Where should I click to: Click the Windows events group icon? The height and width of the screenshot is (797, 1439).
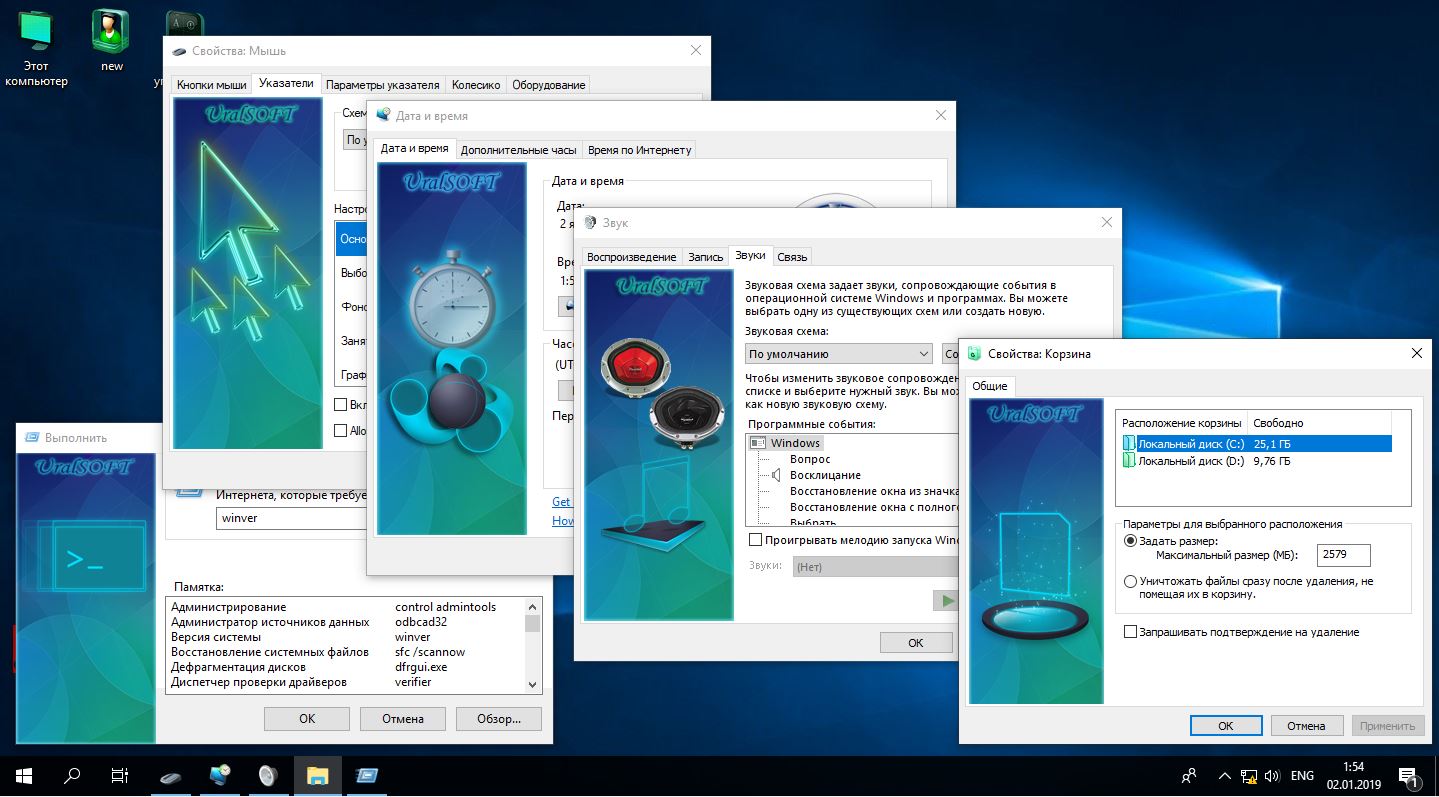click(x=757, y=443)
